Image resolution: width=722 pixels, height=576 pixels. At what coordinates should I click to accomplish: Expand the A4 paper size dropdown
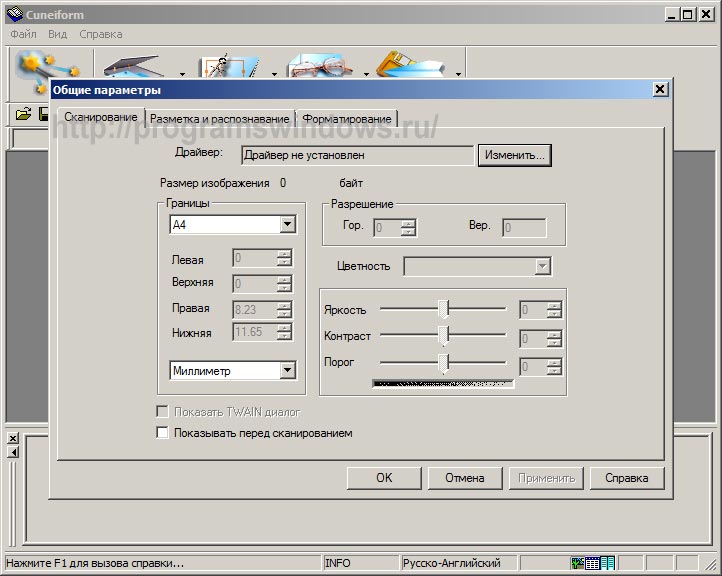pos(288,225)
